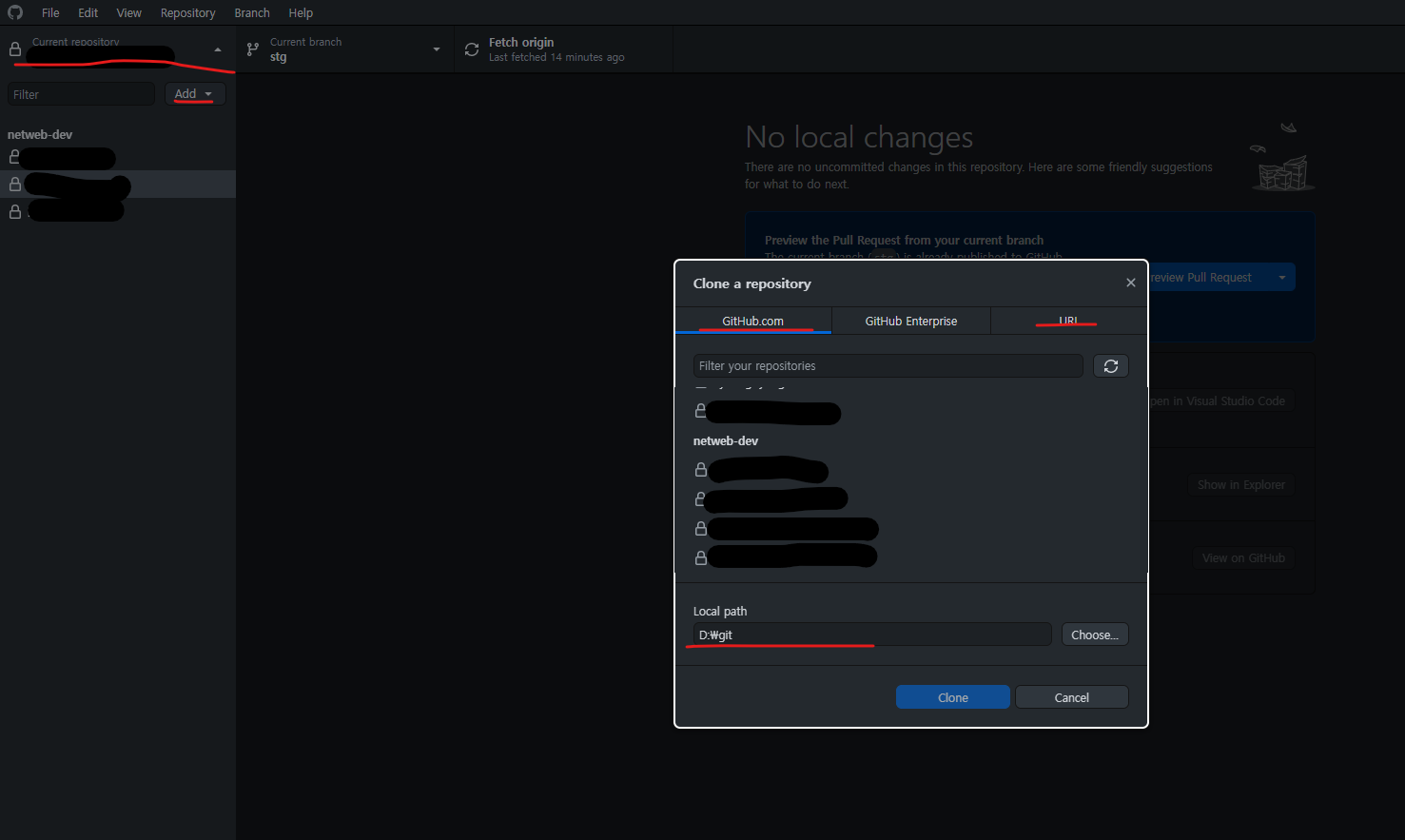Click the Fetch origin sync icon
This screenshot has width=1405, height=840.
(472, 49)
